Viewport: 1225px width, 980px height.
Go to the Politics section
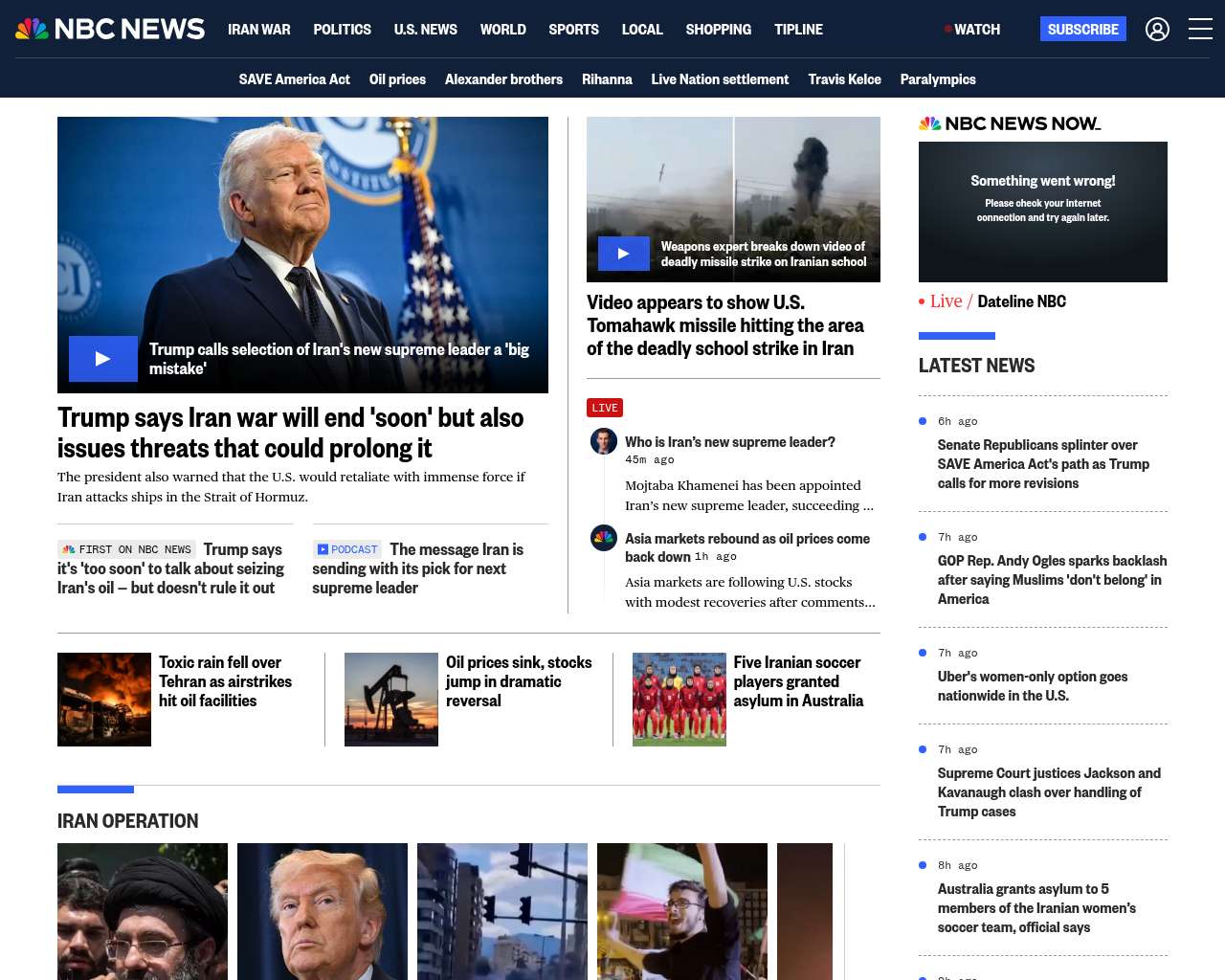click(342, 30)
